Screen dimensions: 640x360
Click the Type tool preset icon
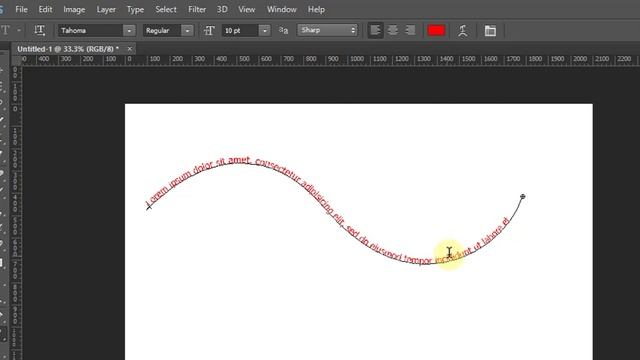6,30
